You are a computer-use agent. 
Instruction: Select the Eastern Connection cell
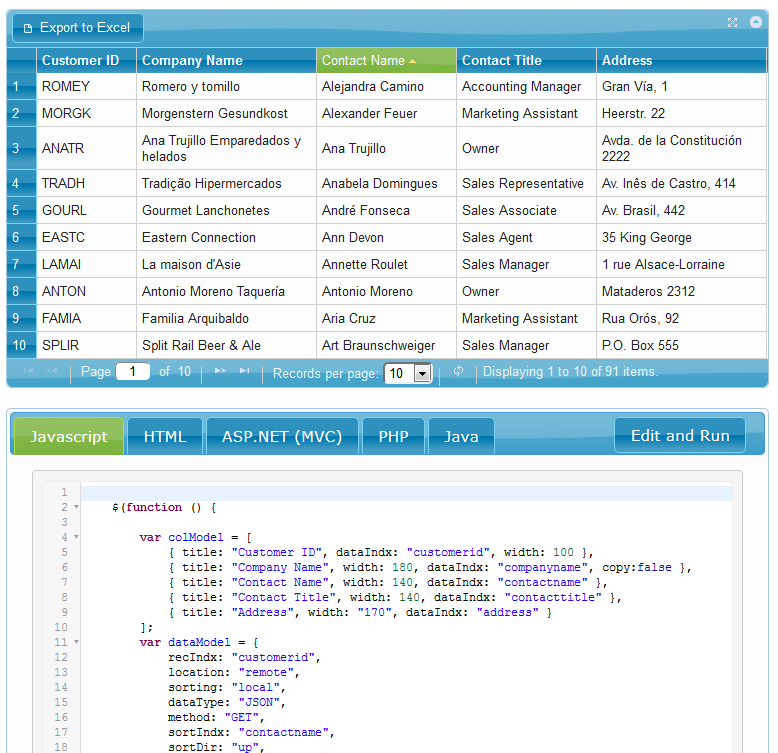[x=226, y=237]
